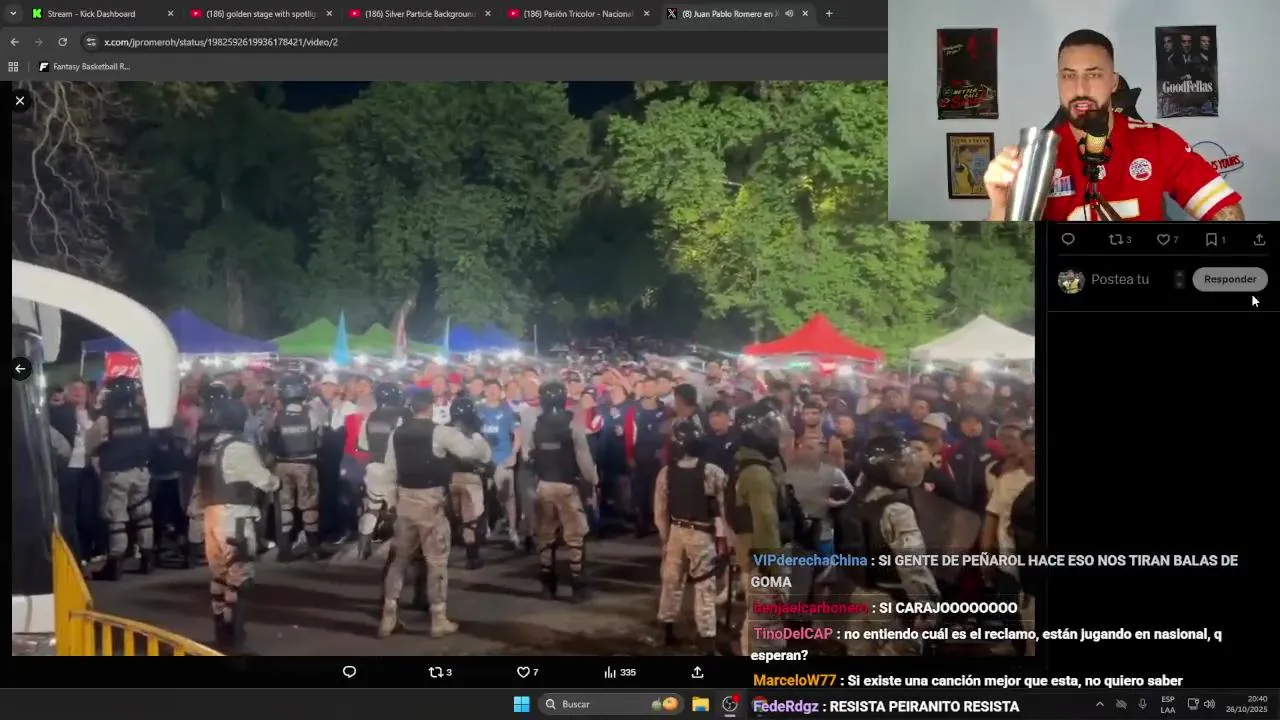Go back in browser history
This screenshot has height=720, width=1280.
tap(14, 42)
